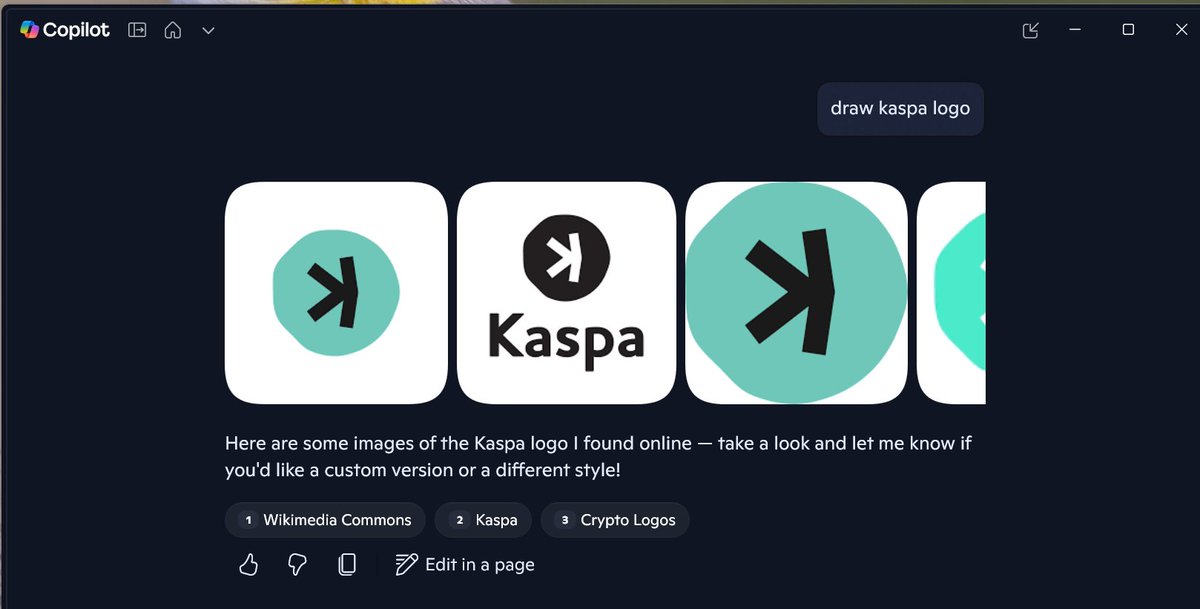Copy the response text icon
The width and height of the screenshot is (1200, 609).
346,565
